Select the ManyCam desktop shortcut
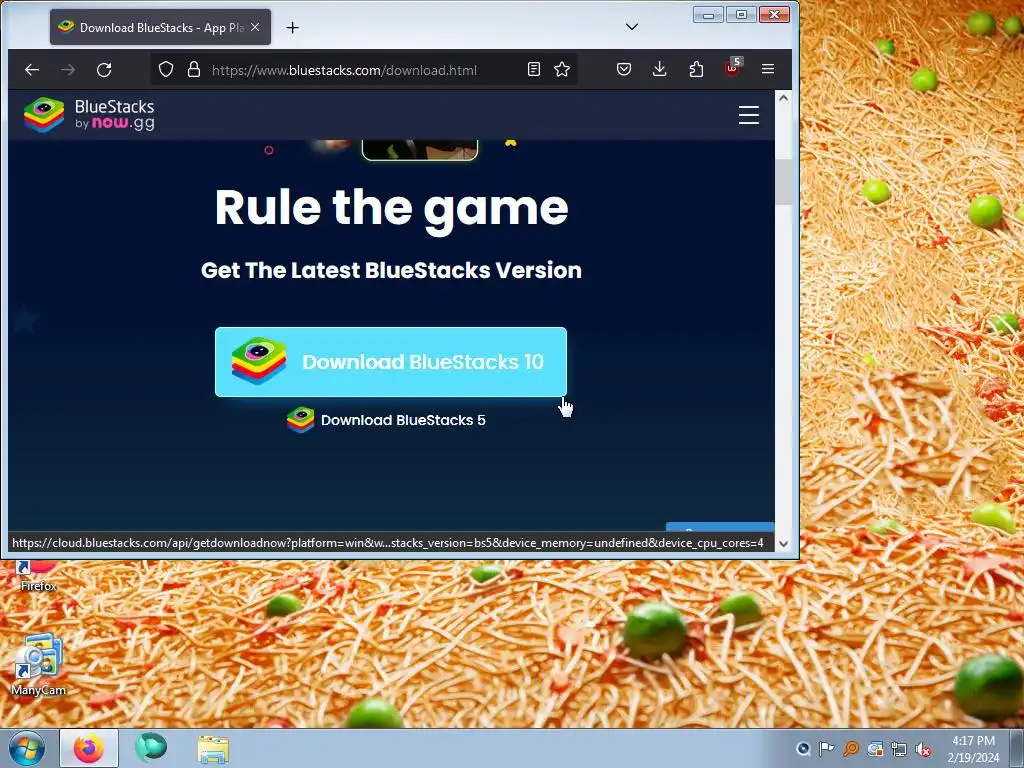 39,664
